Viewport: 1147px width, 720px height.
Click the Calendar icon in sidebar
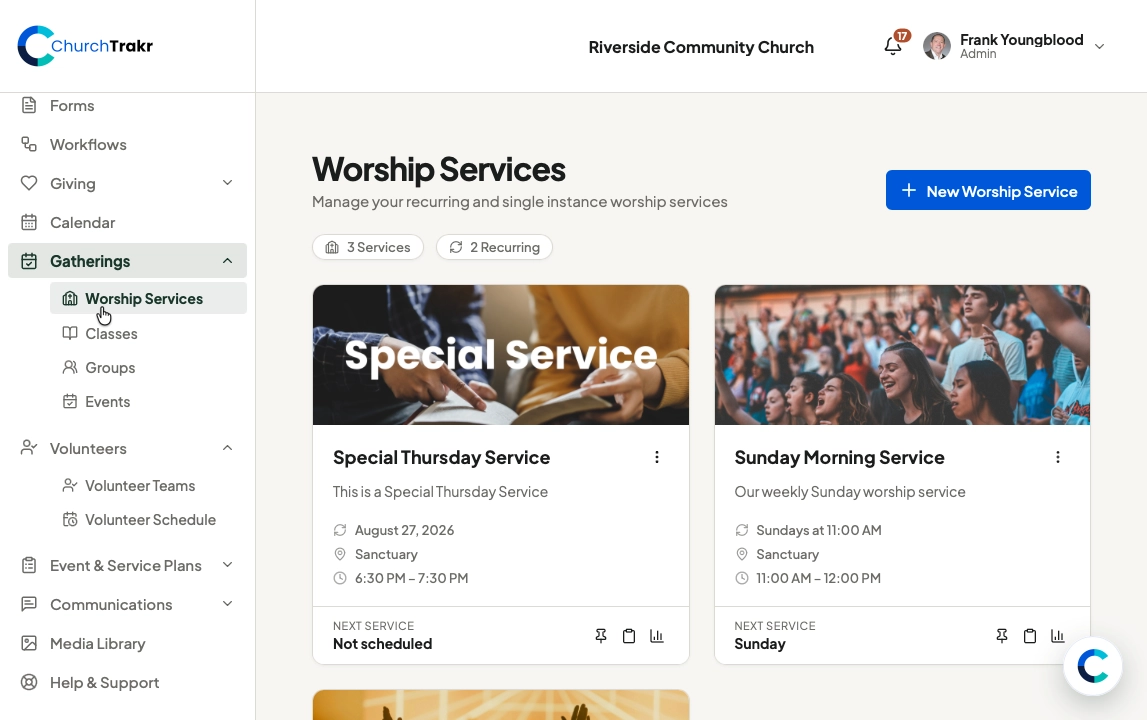coord(29,222)
